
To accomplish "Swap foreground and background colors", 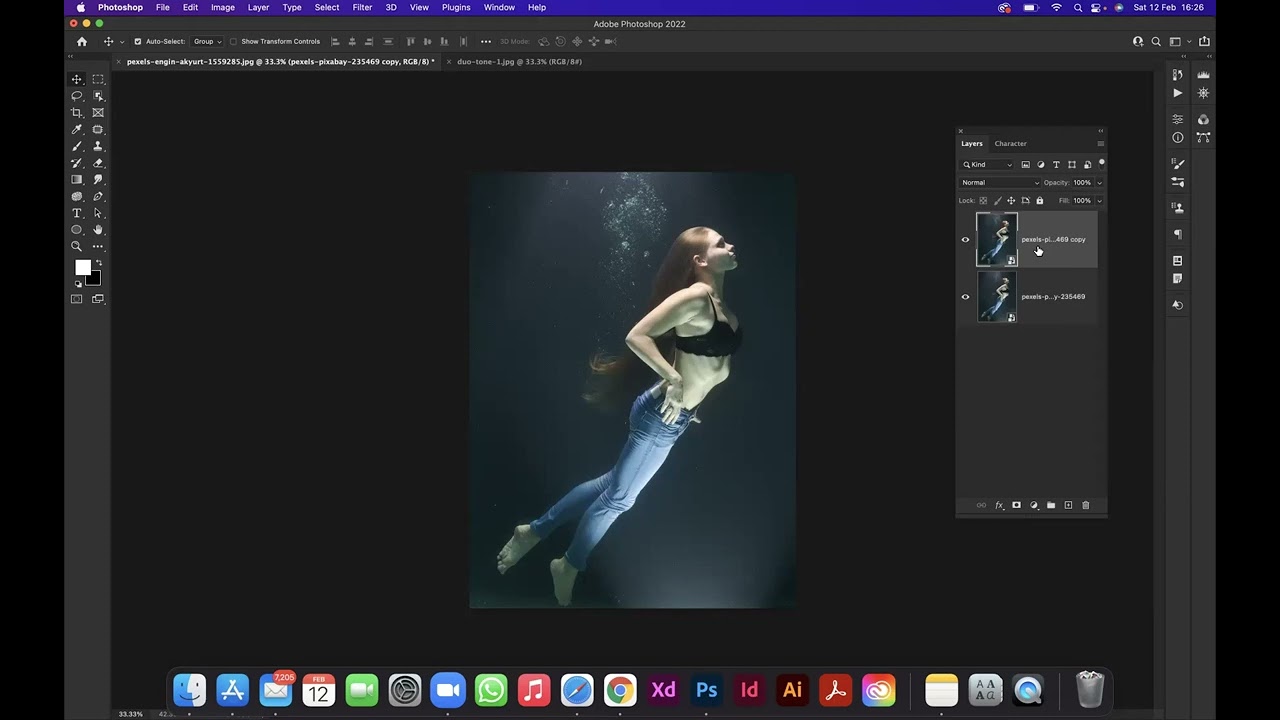I will (x=98, y=263).
